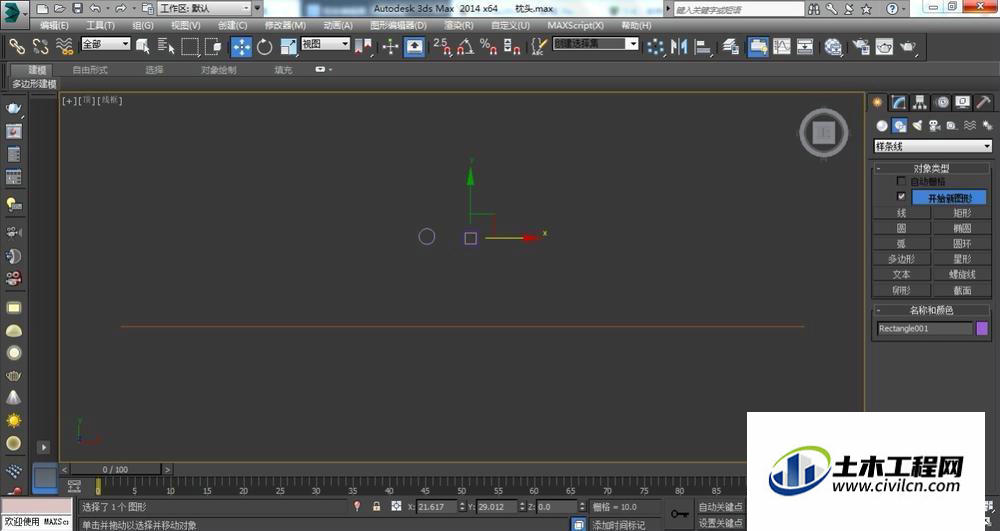Click the 文本 shape button
1000x531 pixels.
(901, 274)
